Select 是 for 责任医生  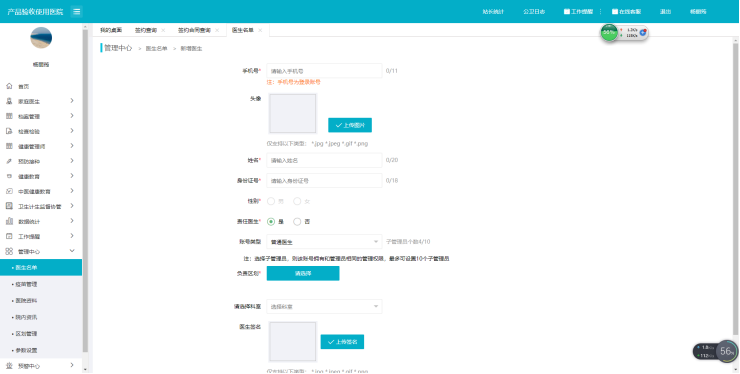tap(271, 221)
